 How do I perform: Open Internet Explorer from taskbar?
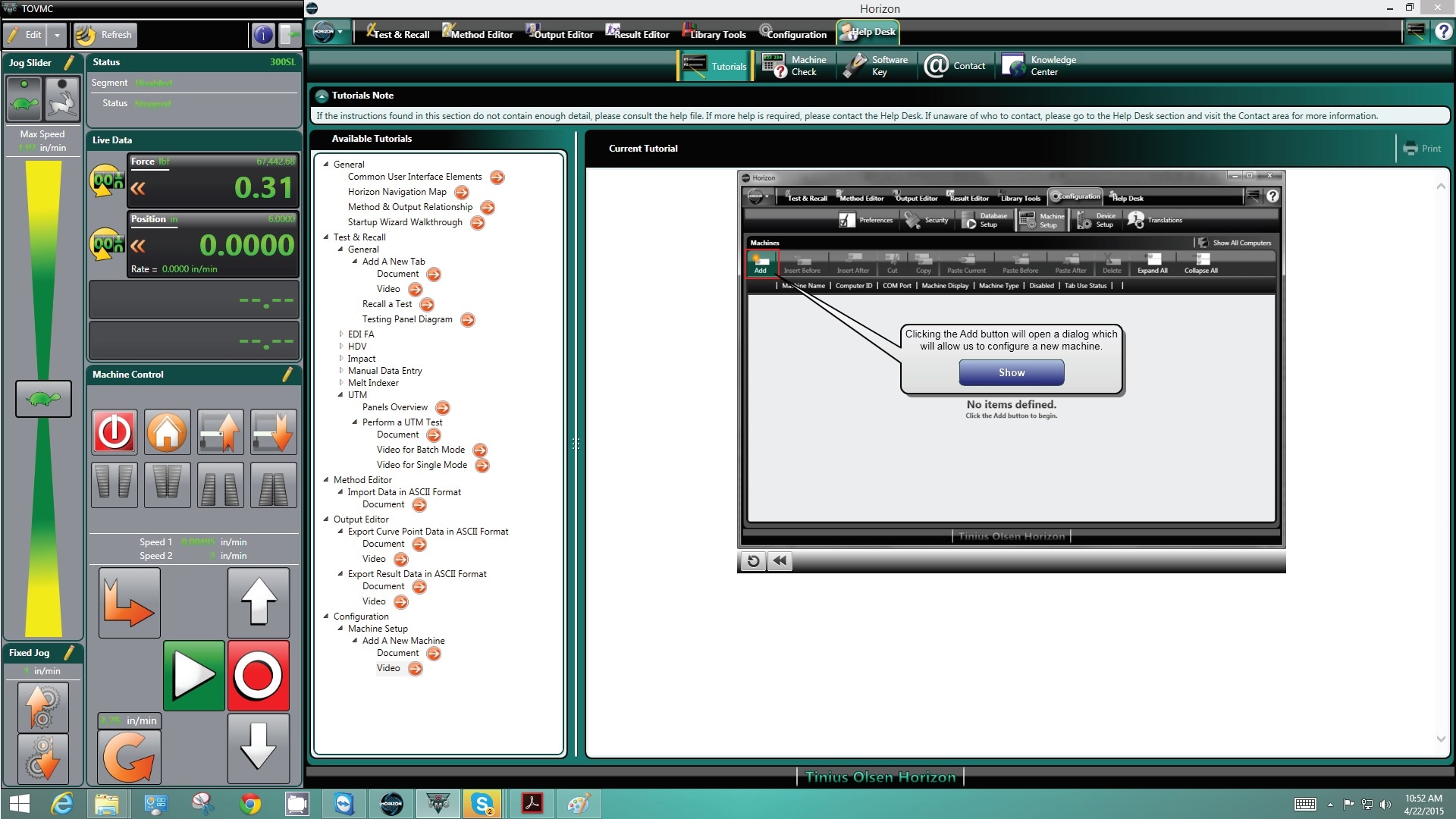click(61, 804)
